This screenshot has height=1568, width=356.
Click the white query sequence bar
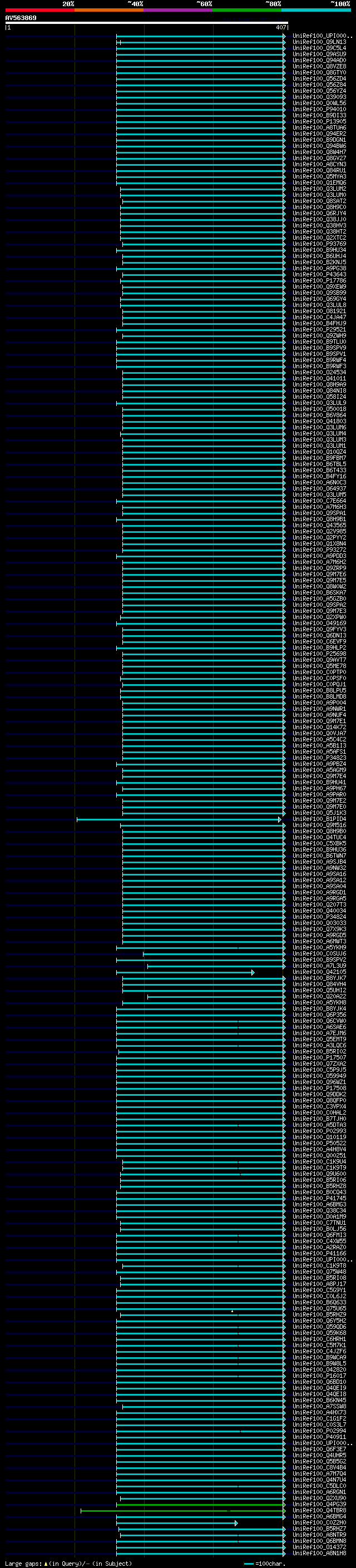pyautogui.click(x=146, y=23)
